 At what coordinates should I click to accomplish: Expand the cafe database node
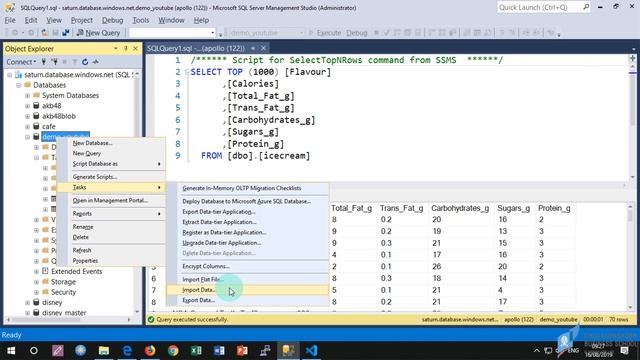[28, 127]
